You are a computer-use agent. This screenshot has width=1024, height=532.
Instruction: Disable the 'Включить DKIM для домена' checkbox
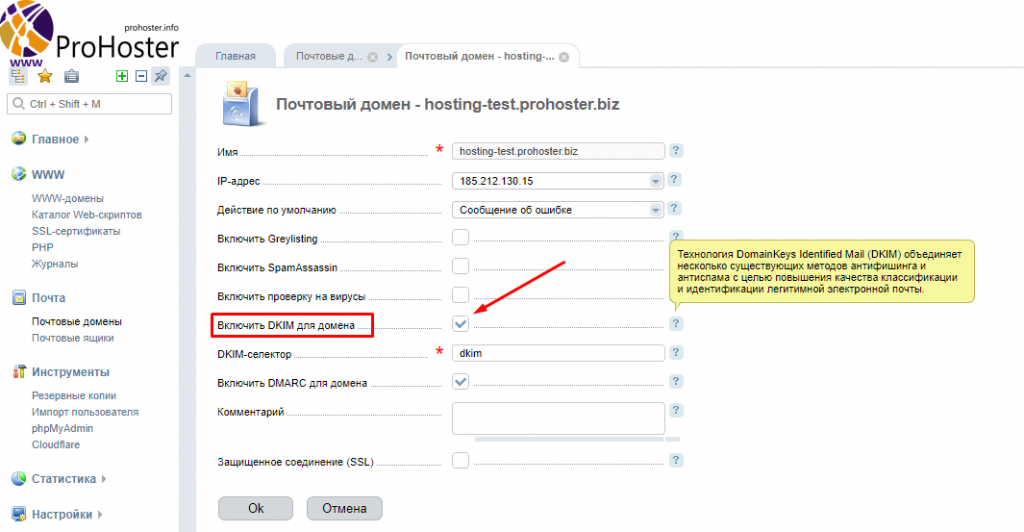pyautogui.click(x=460, y=324)
